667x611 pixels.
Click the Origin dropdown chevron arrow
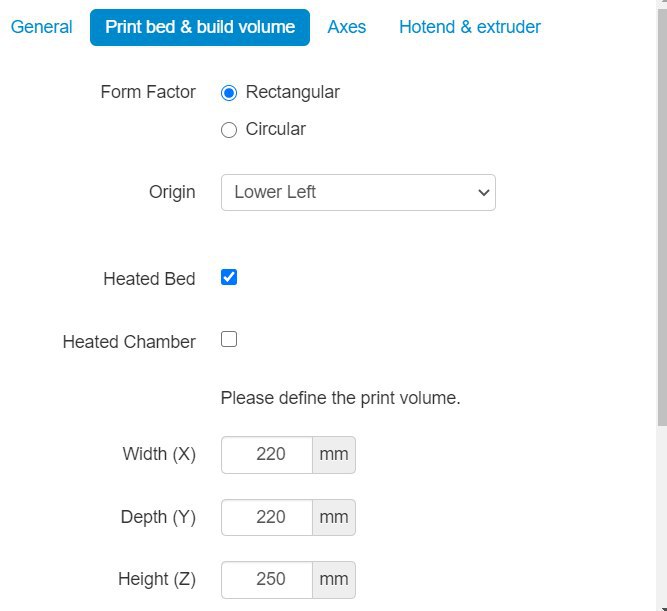483,192
